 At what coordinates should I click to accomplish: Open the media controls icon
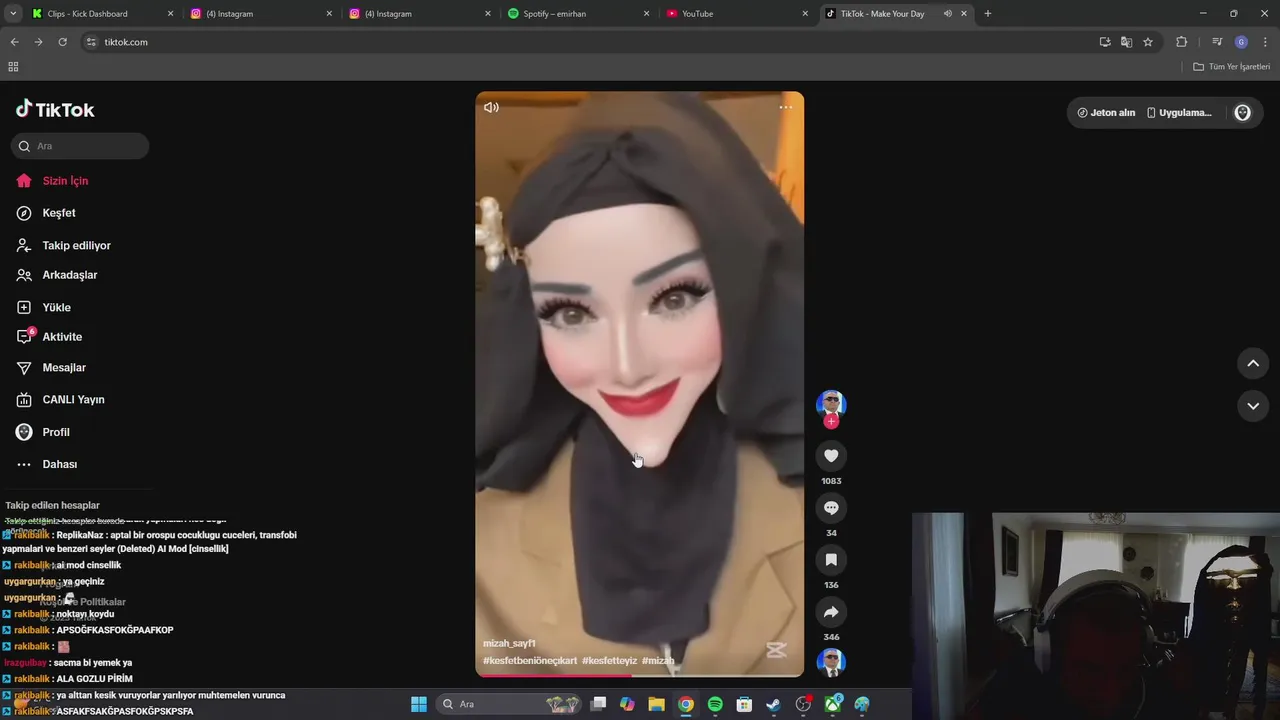[x=1217, y=42]
